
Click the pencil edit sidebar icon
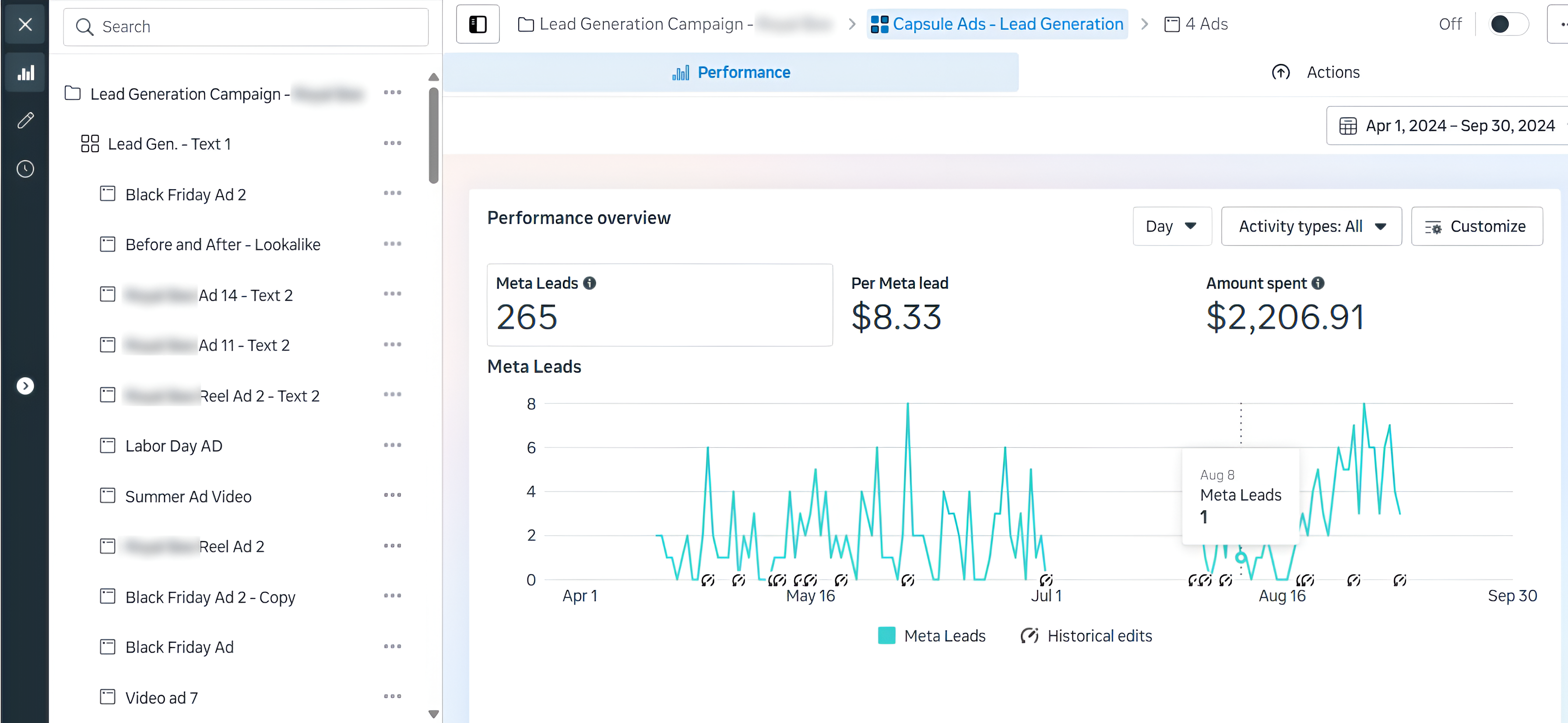pos(25,120)
